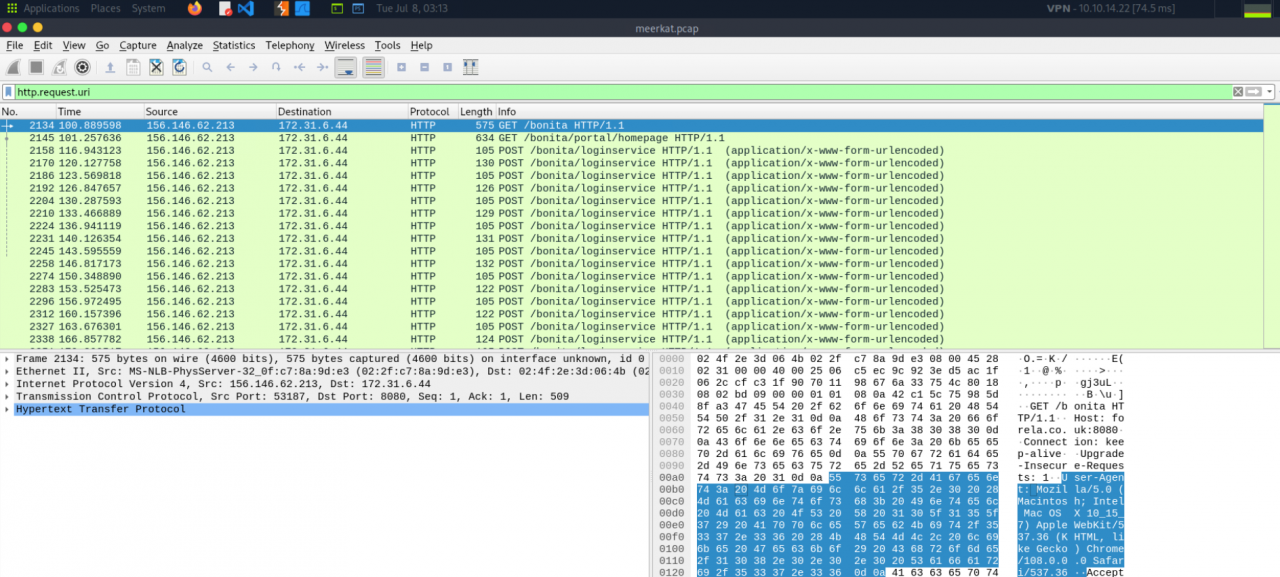Viewport: 1280px width, 577px height.
Task: Click the Zoom out text icon
Action: [424, 67]
